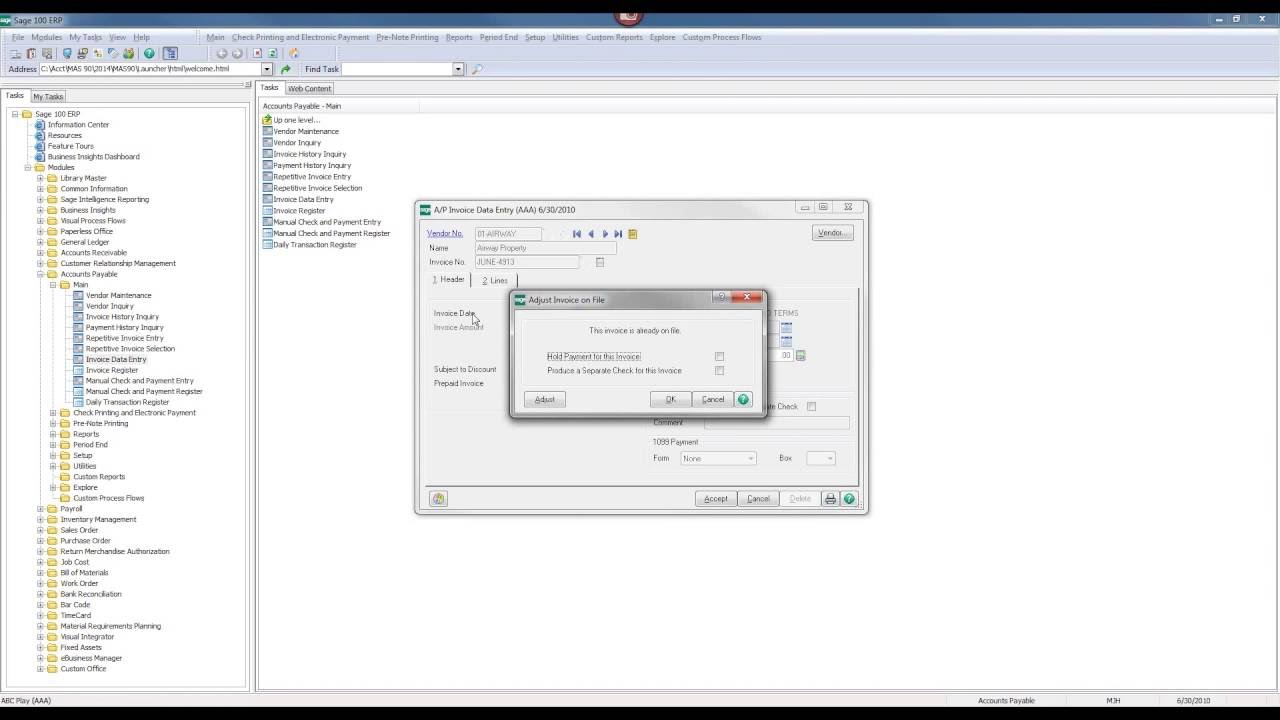Click the red Stop icon in toolbar
This screenshot has width=1280, height=720.
click(257, 54)
